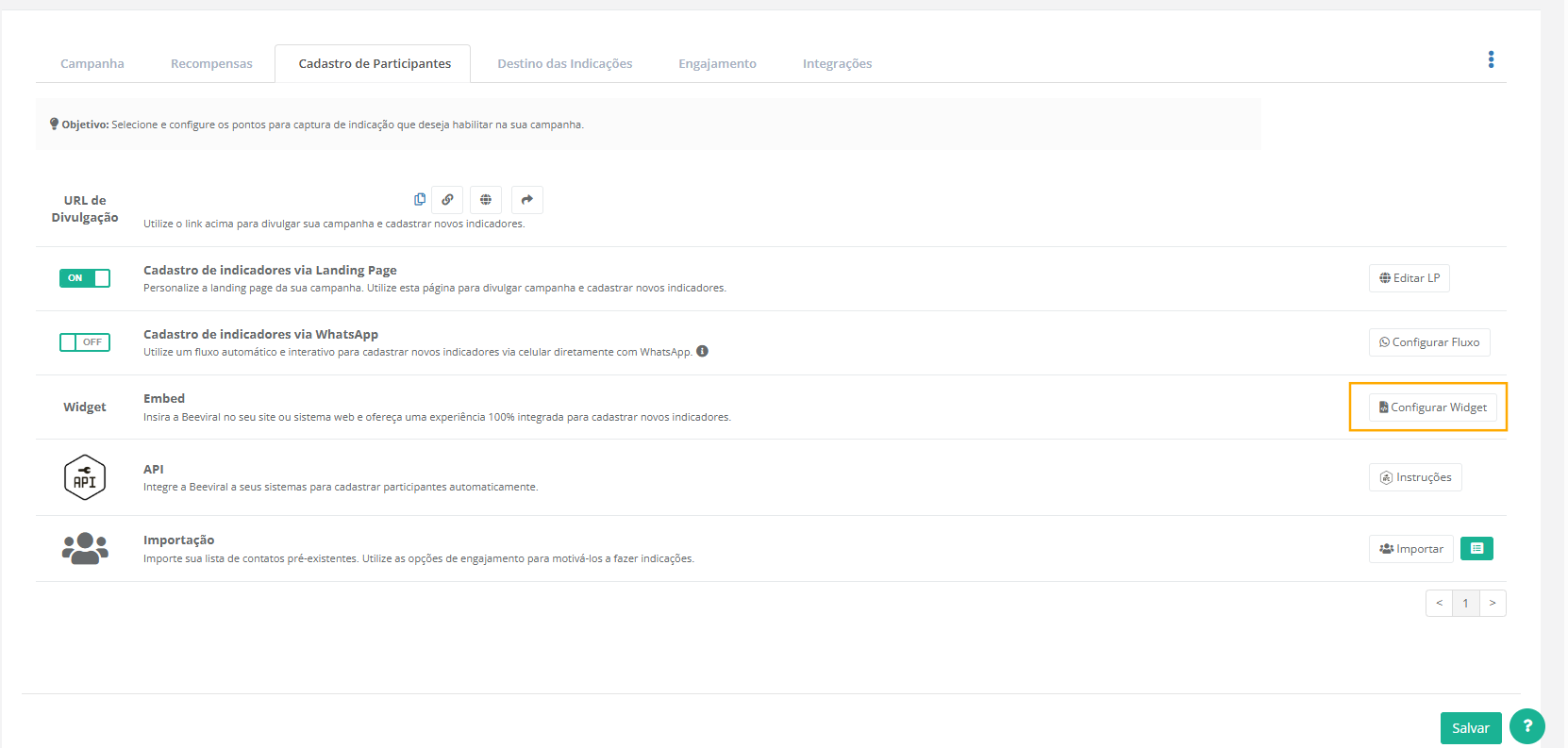Image resolution: width=1568 pixels, height=748 pixels.
Task: Go to previous page with the < arrow
Action: coord(1439,603)
